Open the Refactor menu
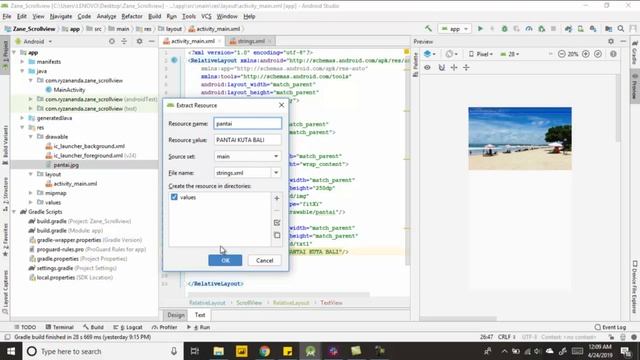The image size is (640, 360). 132,16
